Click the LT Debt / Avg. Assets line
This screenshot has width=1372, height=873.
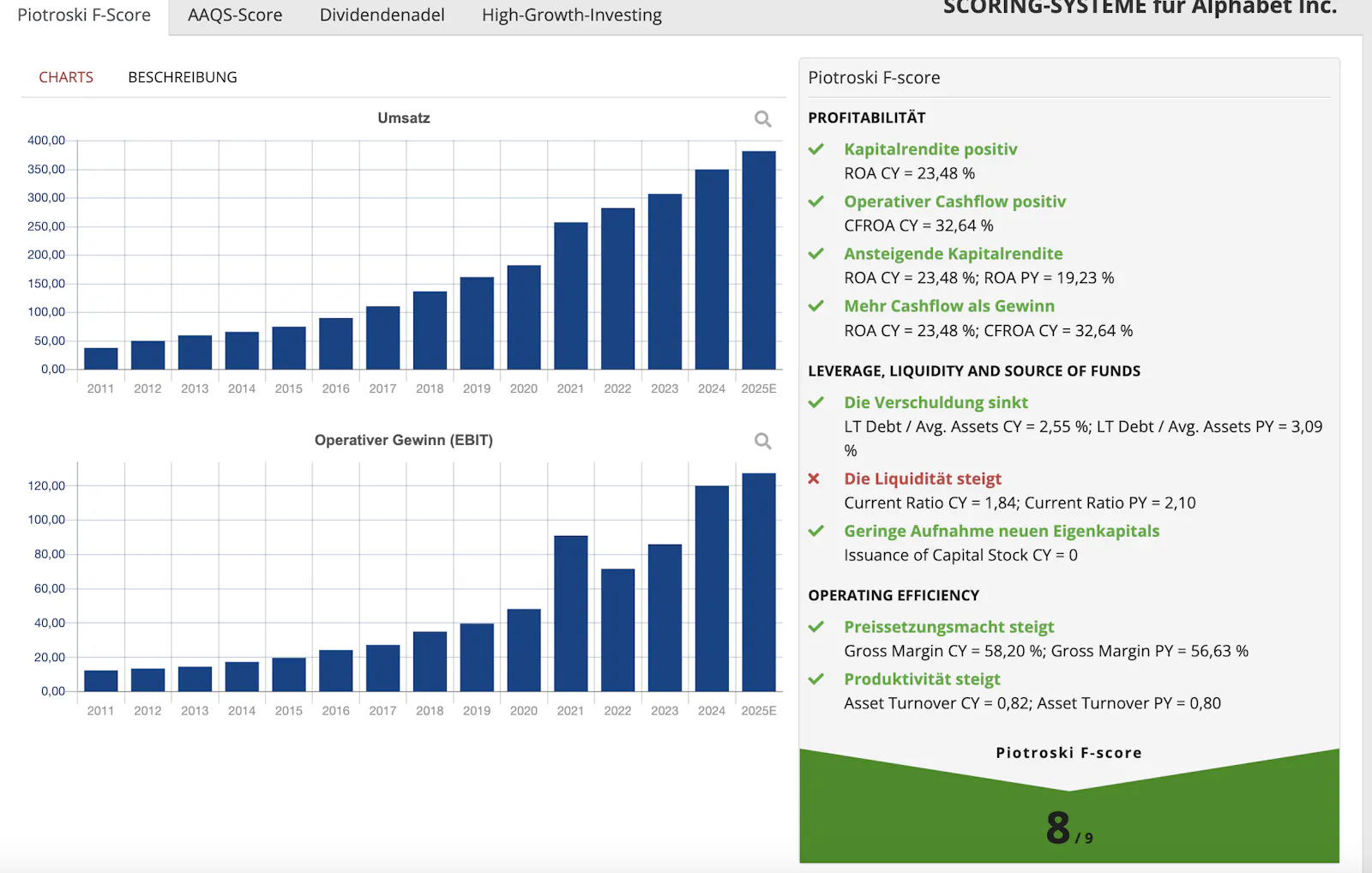pos(1084,438)
